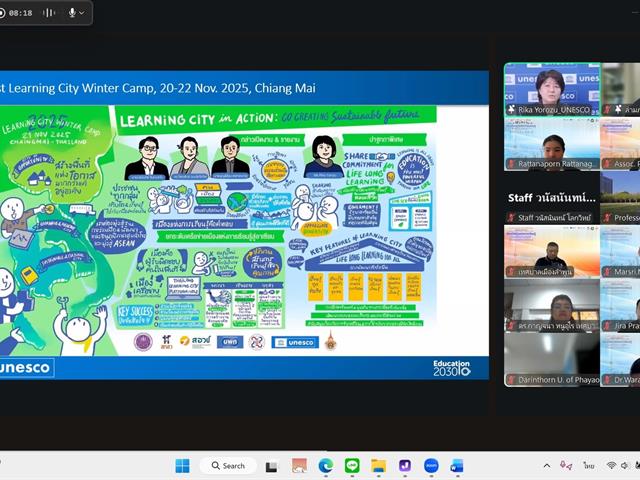Image resolution: width=640 pixels, height=480 pixels.
Task: Open the Outlook icon in taskbar
Action: (x=457, y=466)
